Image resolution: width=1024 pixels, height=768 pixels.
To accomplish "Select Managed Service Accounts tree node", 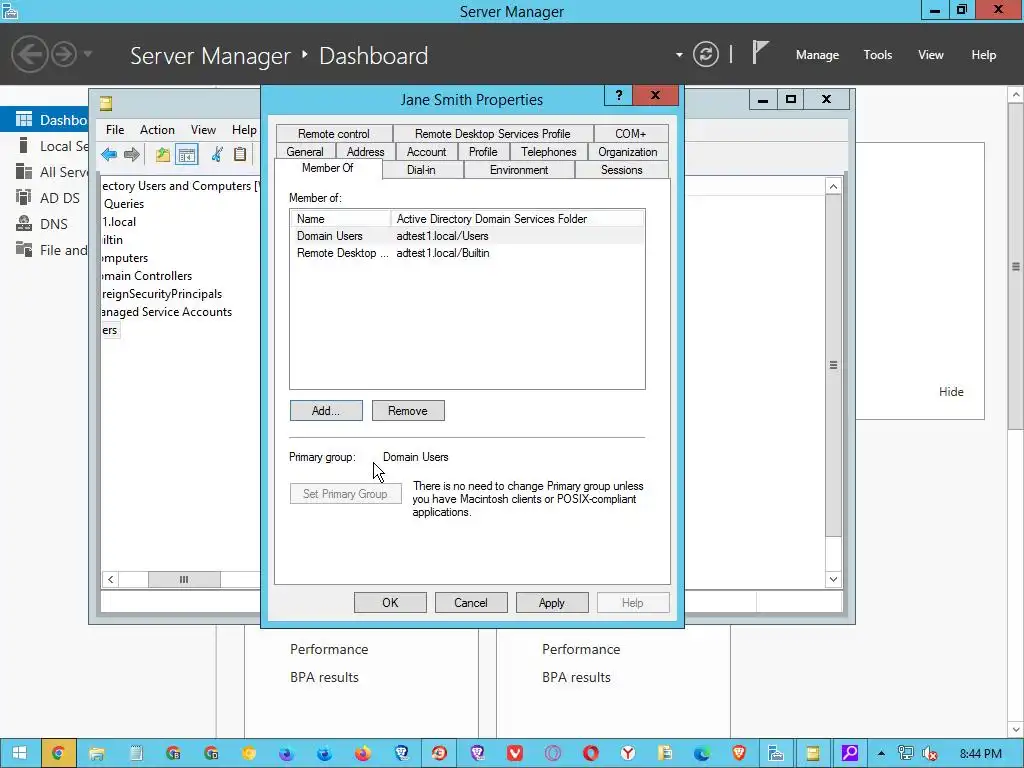I will coord(167,312).
